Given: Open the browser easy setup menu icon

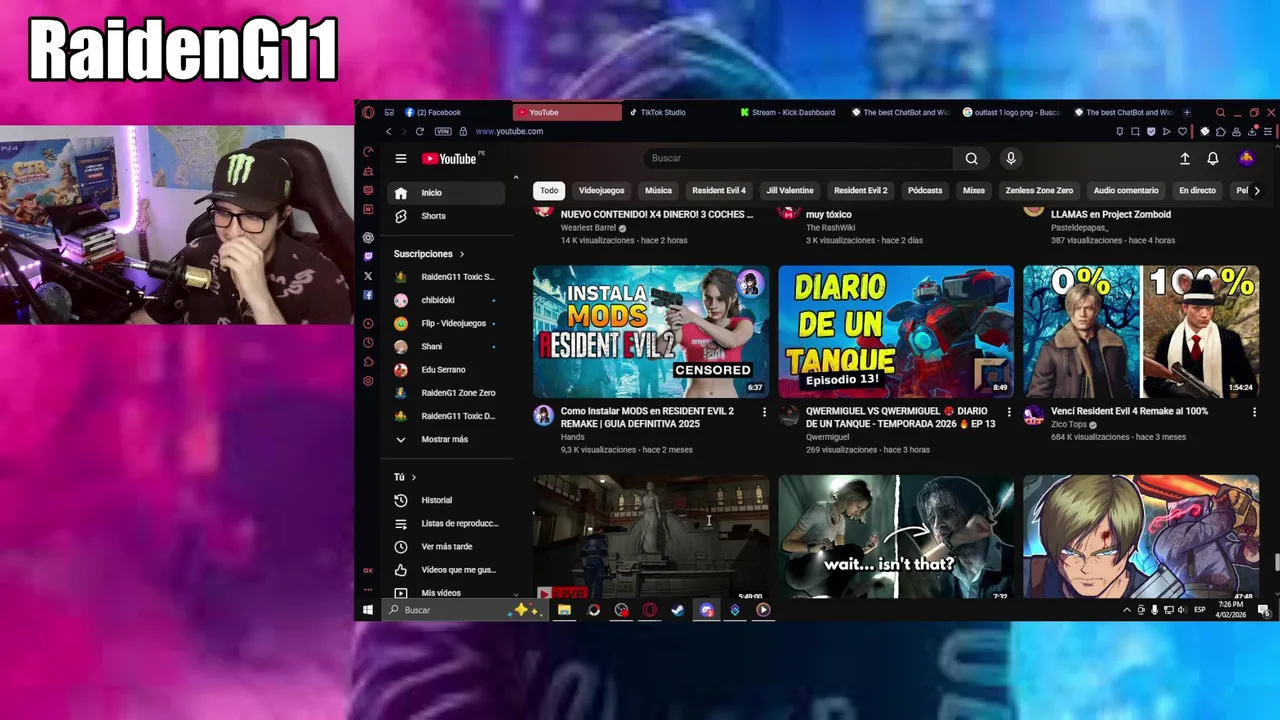Looking at the screenshot, I should tap(1268, 132).
